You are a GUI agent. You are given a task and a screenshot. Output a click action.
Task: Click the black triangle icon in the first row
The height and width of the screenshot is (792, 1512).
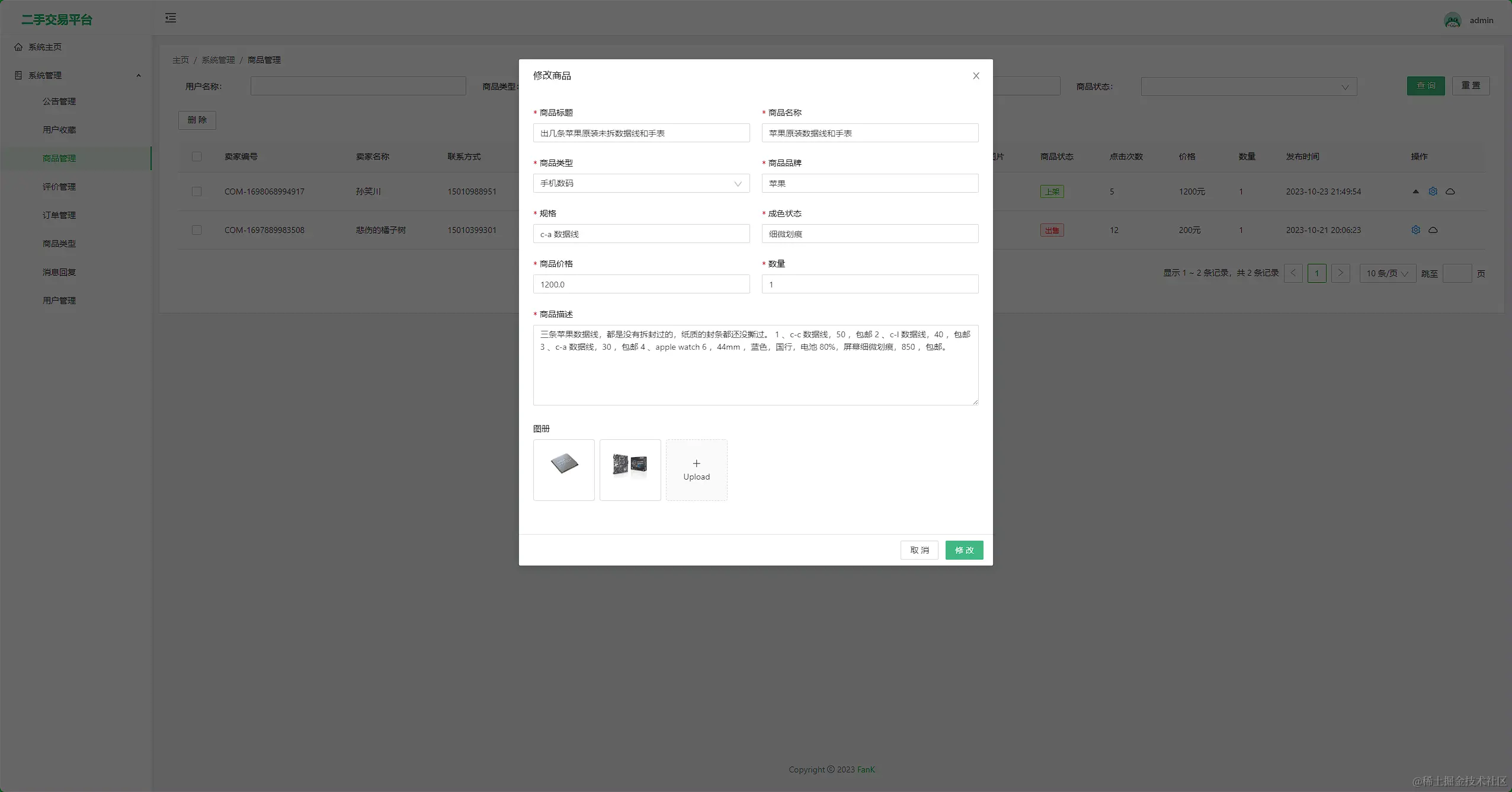[1415, 191]
